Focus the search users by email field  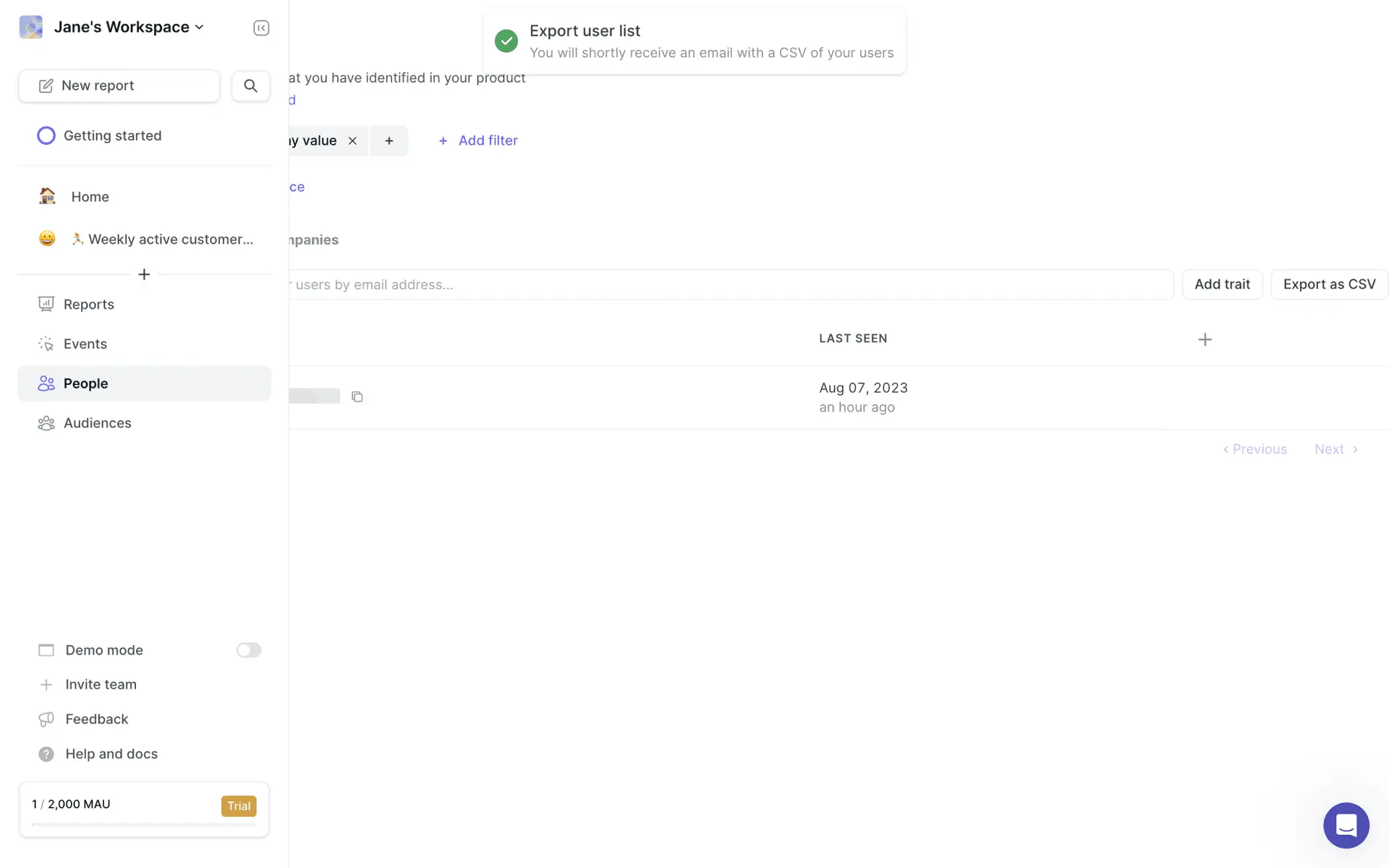pyautogui.click(x=723, y=285)
